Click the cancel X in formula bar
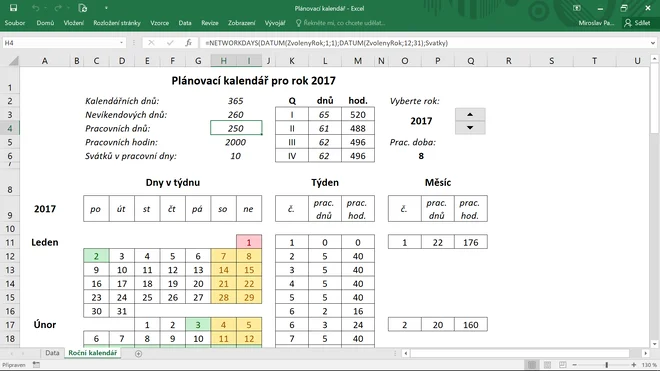Image resolution: width=660 pixels, height=371 pixels. pos(151,43)
